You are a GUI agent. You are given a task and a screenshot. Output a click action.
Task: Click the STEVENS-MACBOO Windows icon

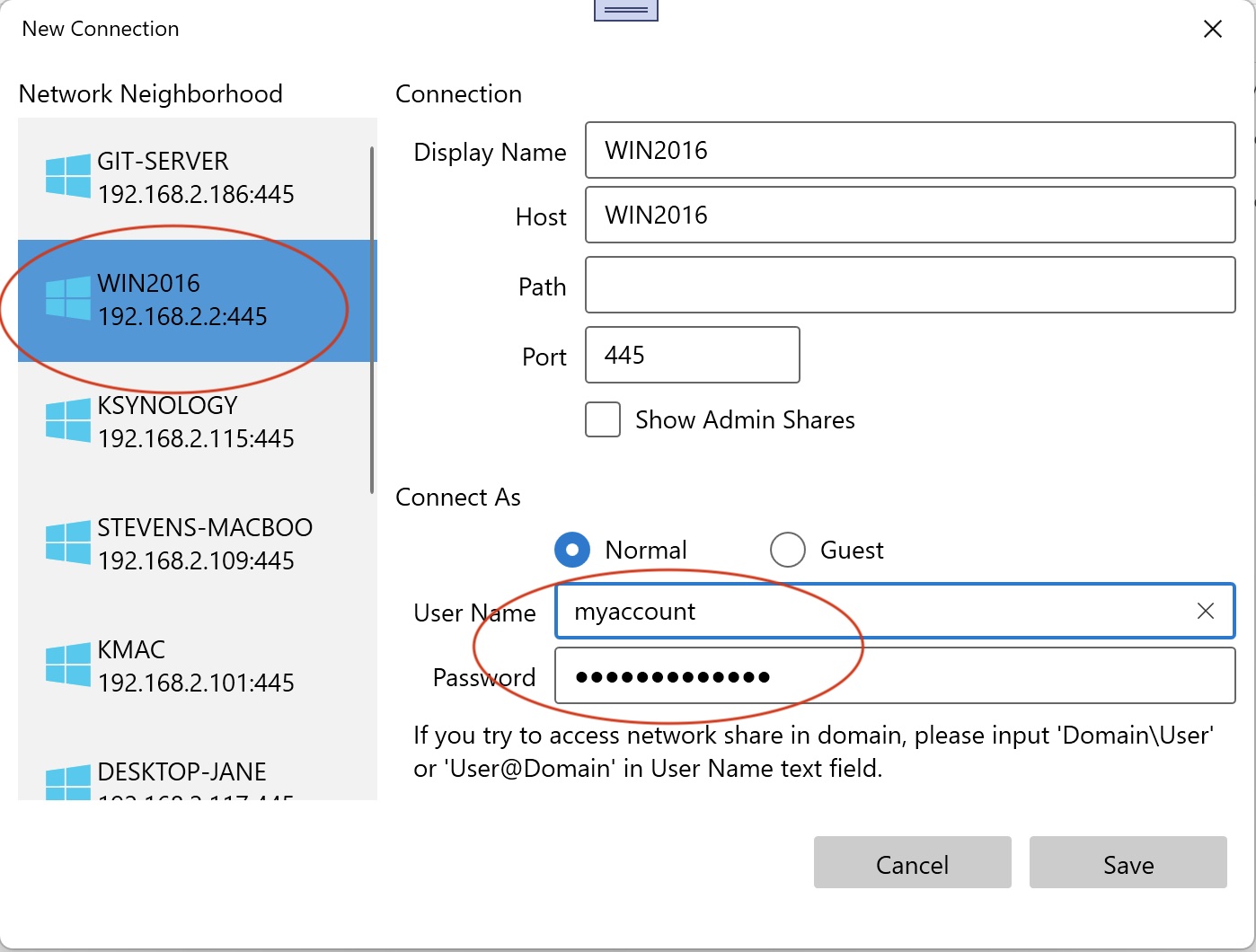(68, 542)
